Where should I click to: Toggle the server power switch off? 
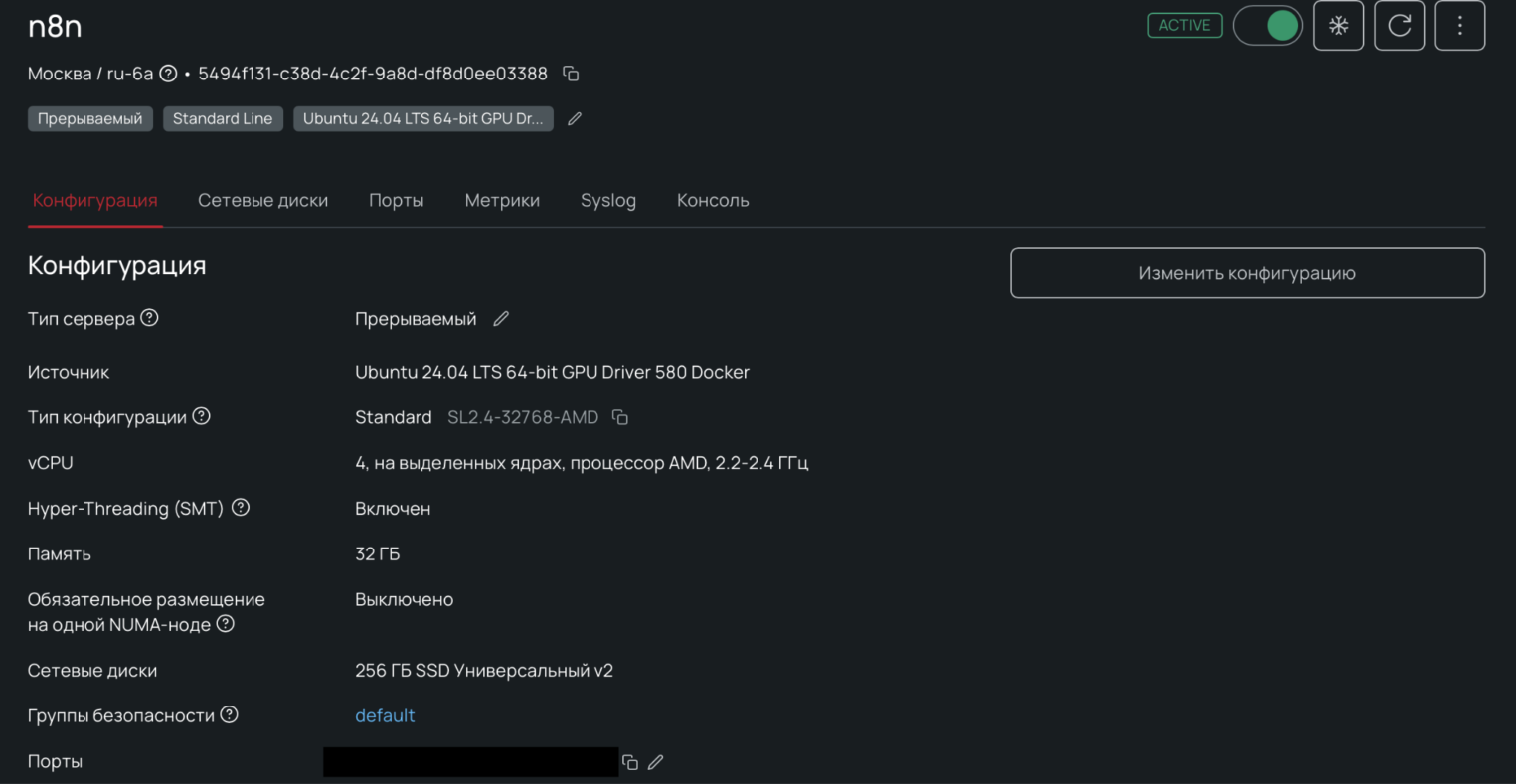1267,25
